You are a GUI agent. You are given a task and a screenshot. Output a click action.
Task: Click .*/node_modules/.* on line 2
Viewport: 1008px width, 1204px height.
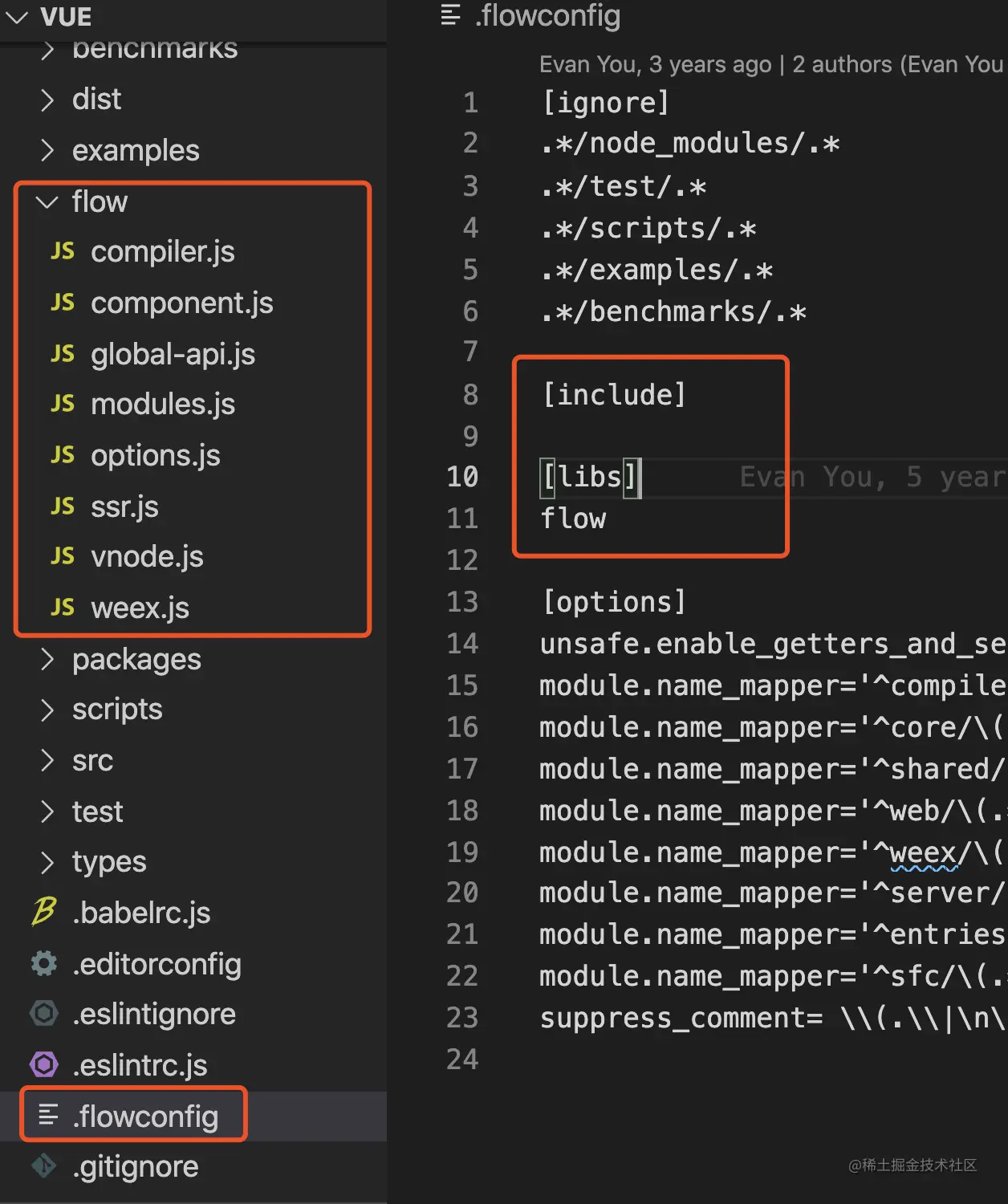[x=690, y=144]
